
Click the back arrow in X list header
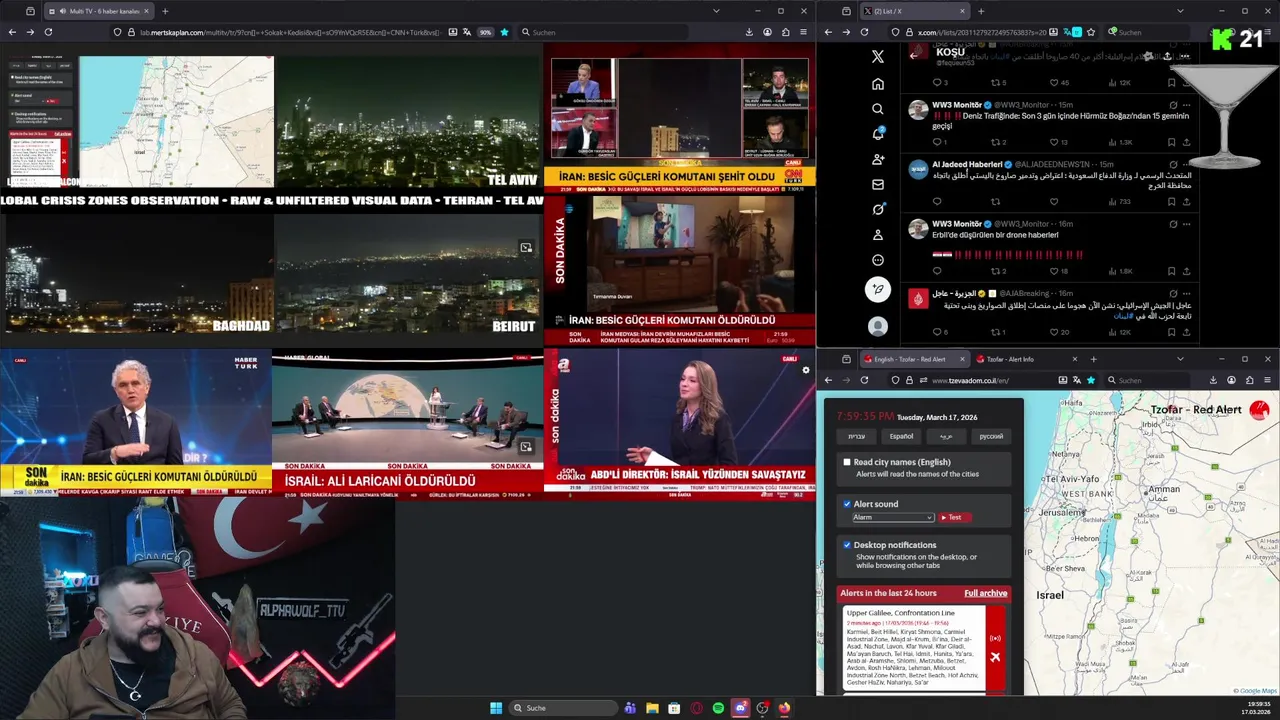point(913,55)
